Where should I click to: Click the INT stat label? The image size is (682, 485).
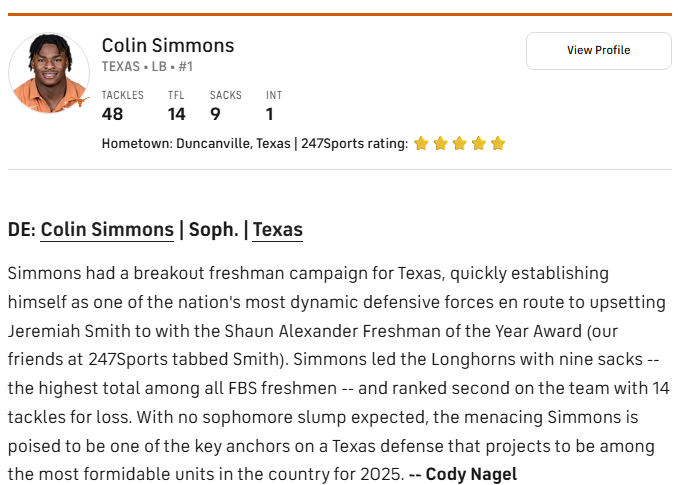pos(274,95)
